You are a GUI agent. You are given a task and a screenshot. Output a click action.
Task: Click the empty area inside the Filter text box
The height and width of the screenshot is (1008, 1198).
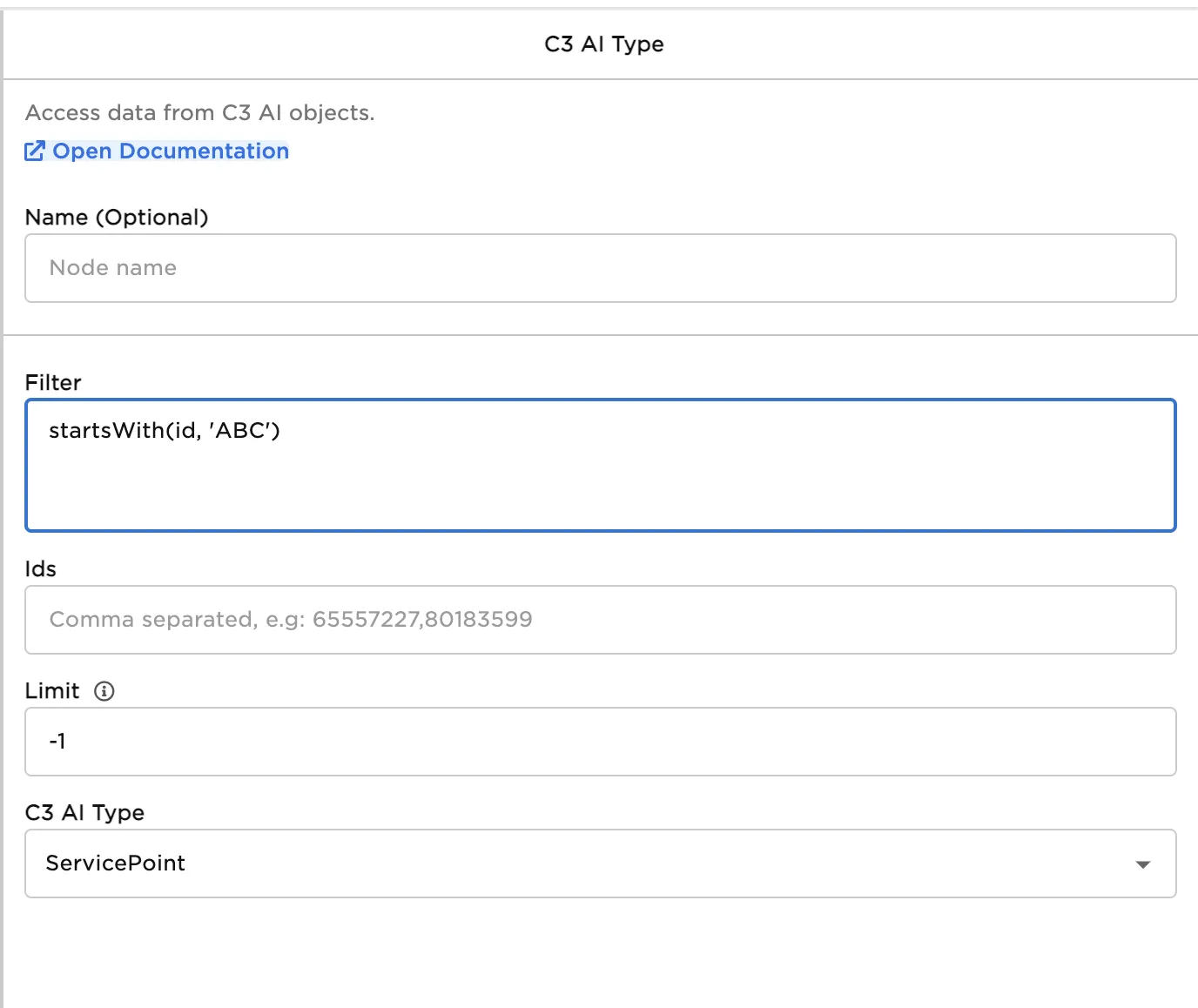tap(600, 487)
